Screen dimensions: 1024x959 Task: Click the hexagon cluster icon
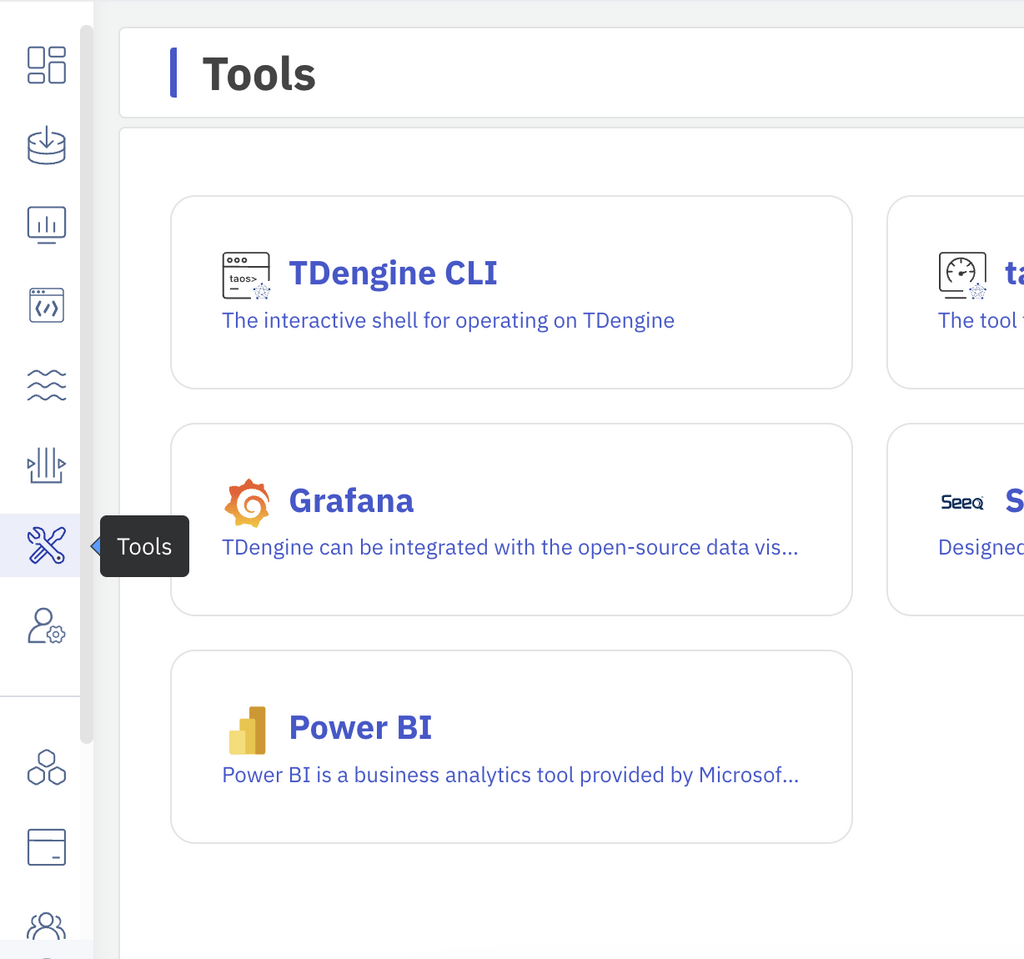(x=45, y=768)
